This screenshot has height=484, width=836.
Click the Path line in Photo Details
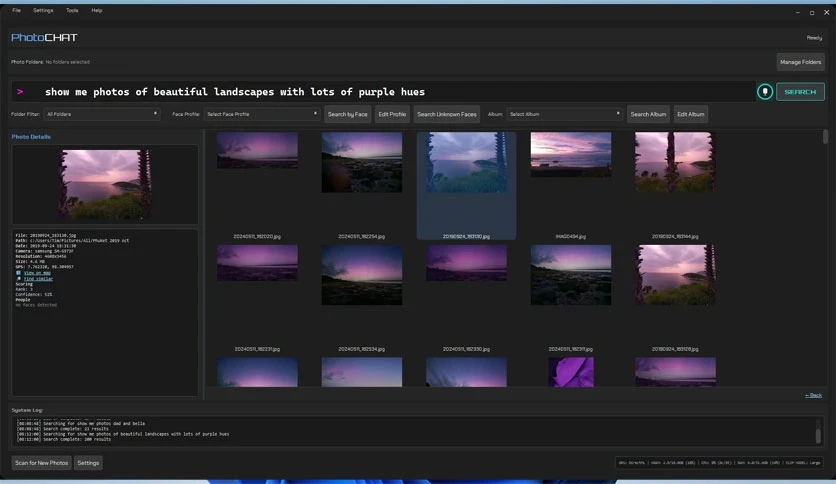[72, 240]
